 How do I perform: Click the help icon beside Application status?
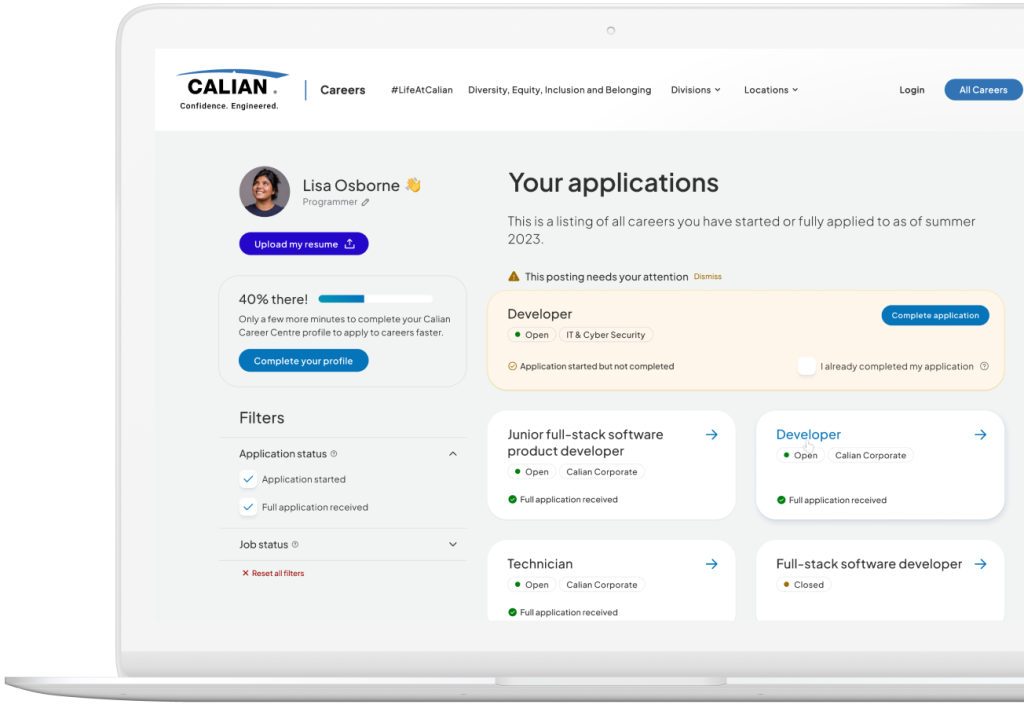click(x=334, y=453)
